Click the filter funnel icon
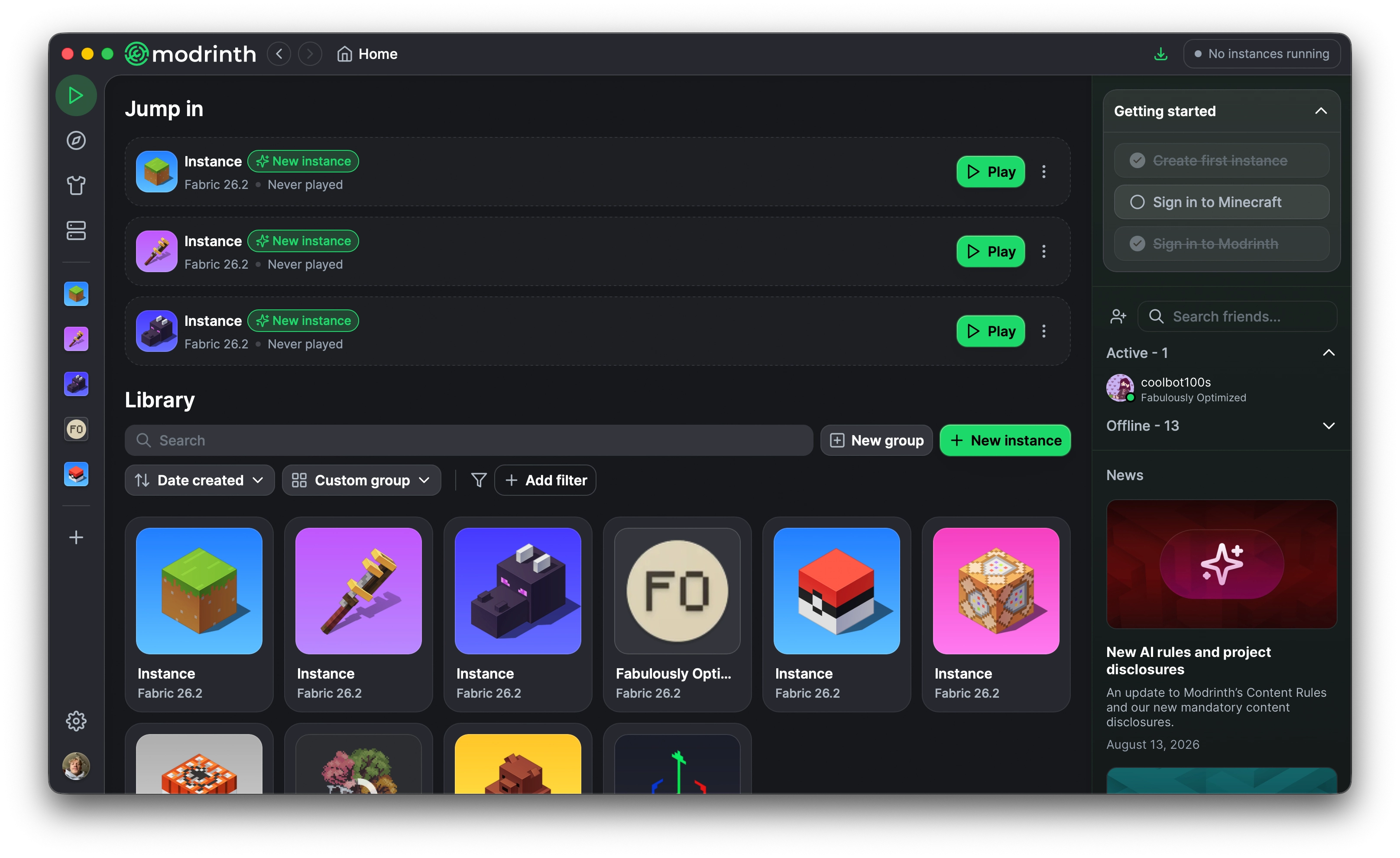1400x858 pixels. coord(478,480)
